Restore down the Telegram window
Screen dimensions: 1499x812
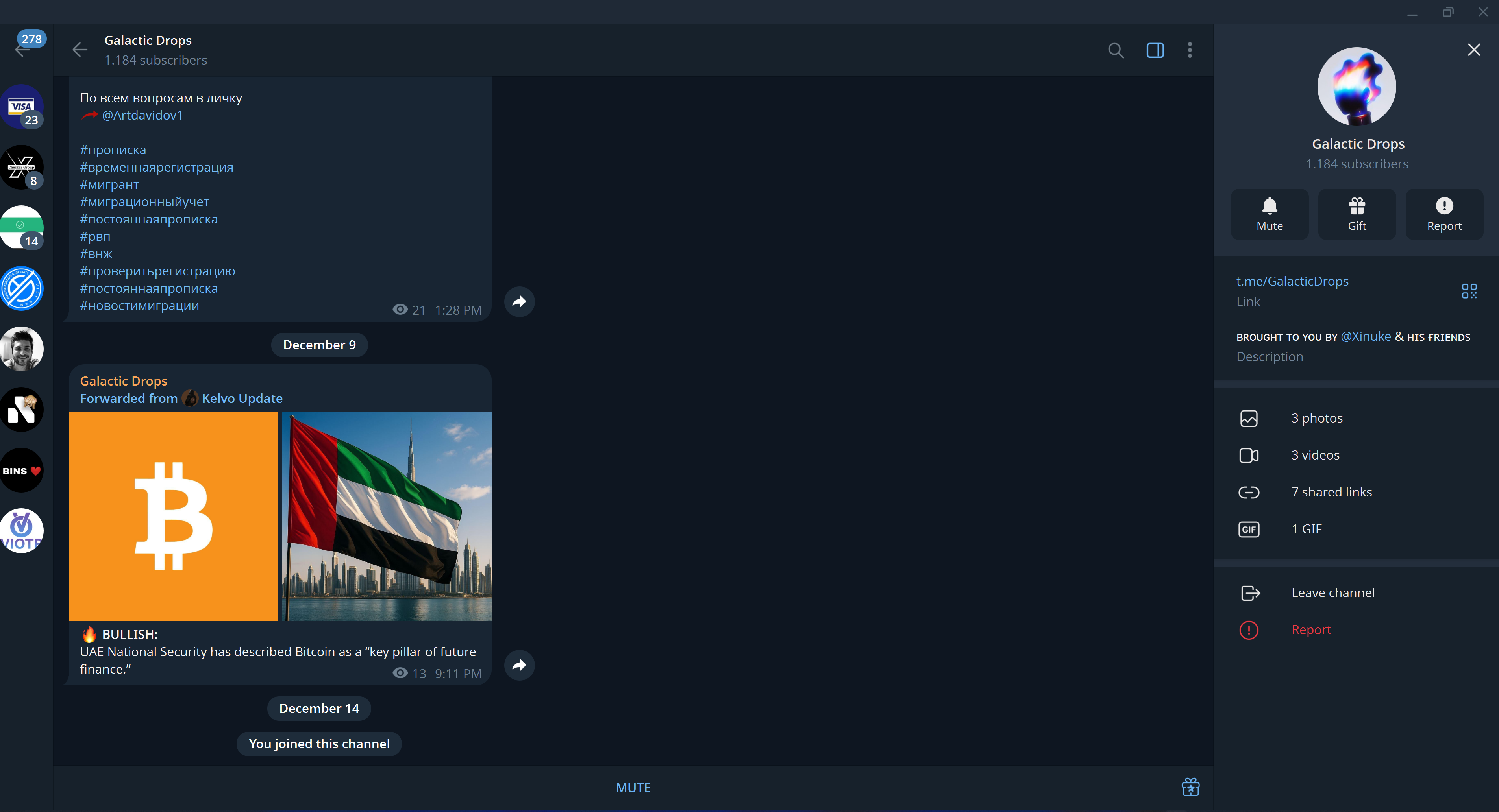pyautogui.click(x=1448, y=12)
